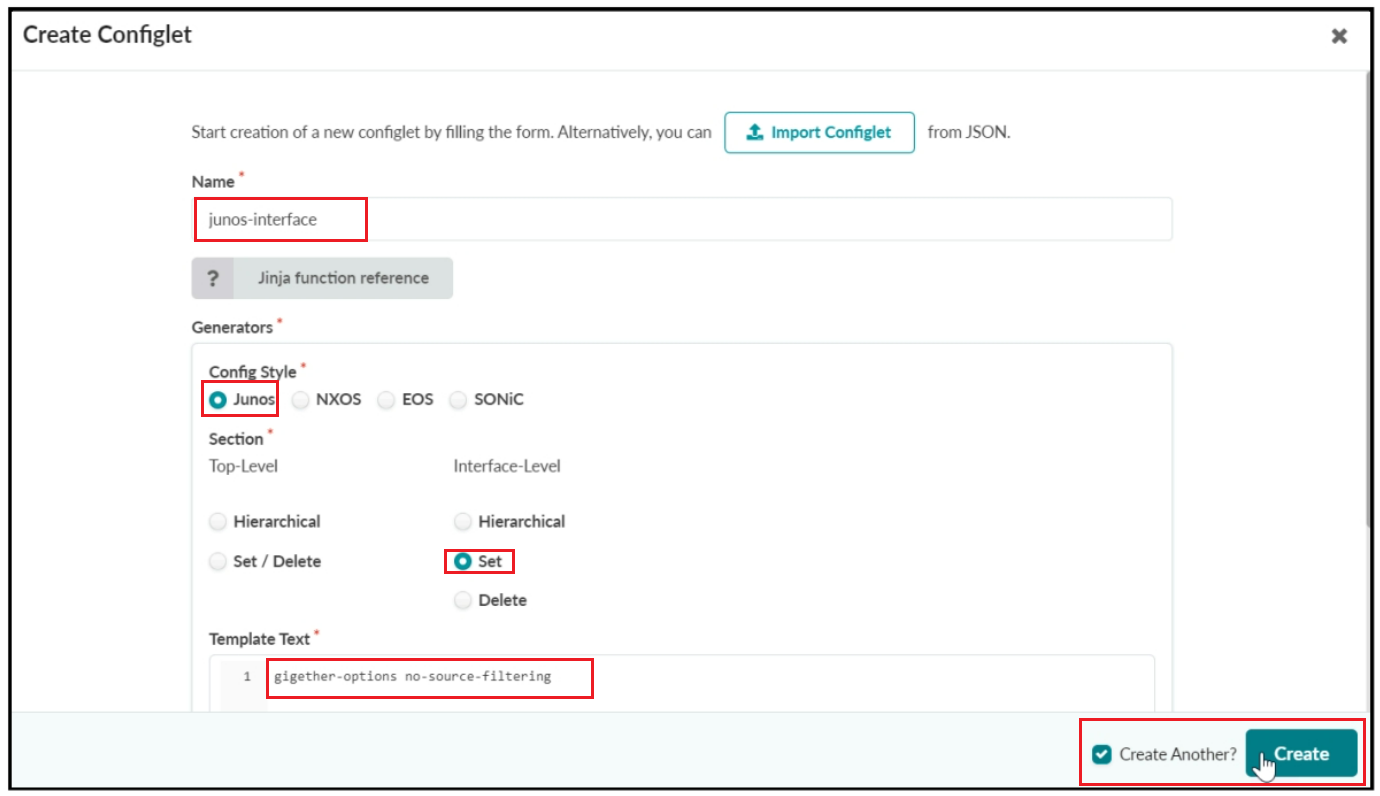1380x796 pixels.
Task: Focus the Name input field
Action: click(x=680, y=220)
